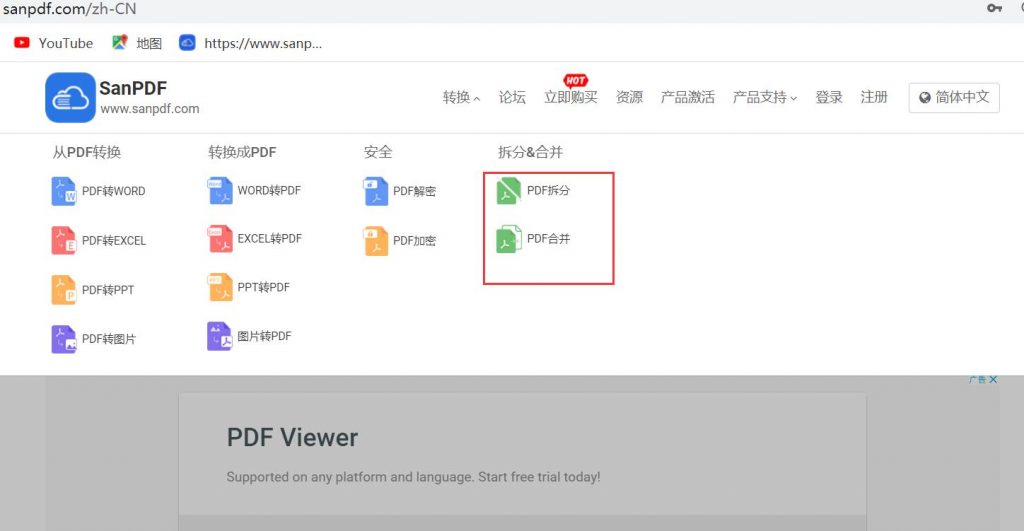The height and width of the screenshot is (531, 1024).
Task: Open the PDF转EXCEL link
Action: [x=114, y=241]
